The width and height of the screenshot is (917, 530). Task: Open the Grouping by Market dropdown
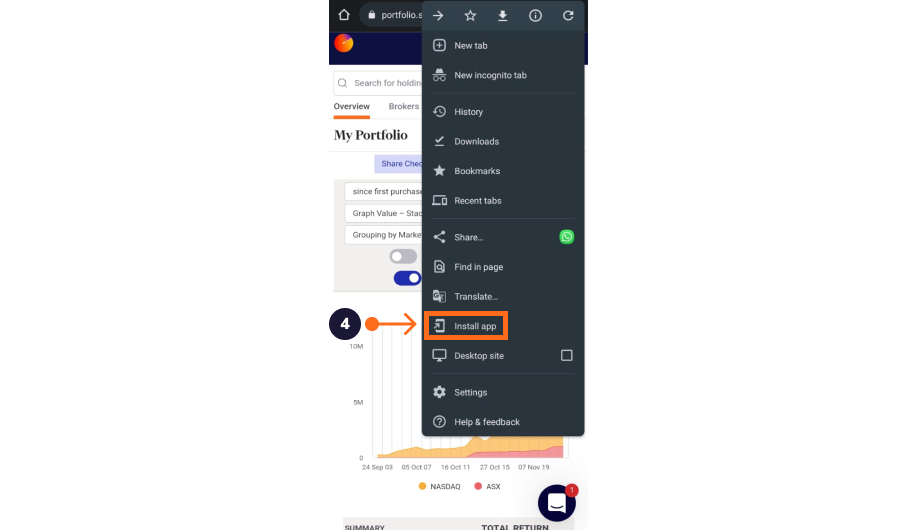tap(384, 235)
